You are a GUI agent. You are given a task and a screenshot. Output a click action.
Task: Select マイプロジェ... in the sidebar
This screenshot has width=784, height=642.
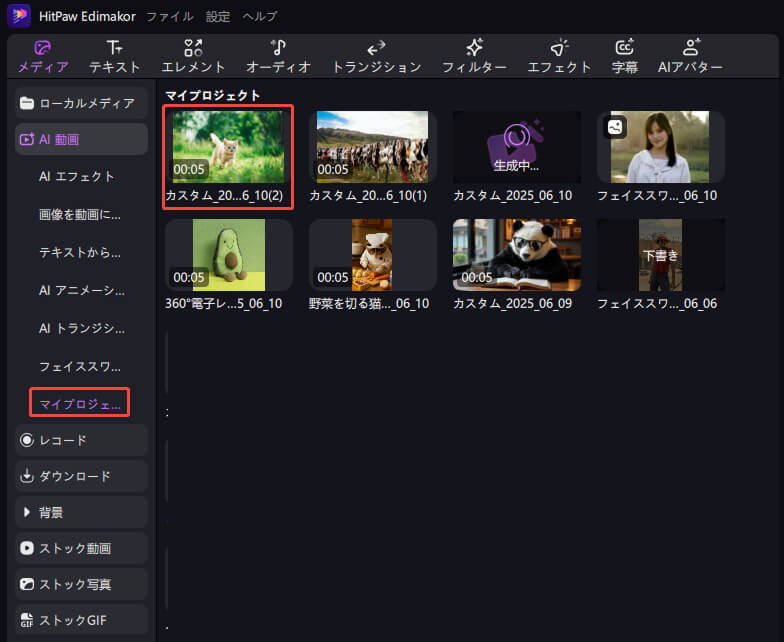[80, 404]
